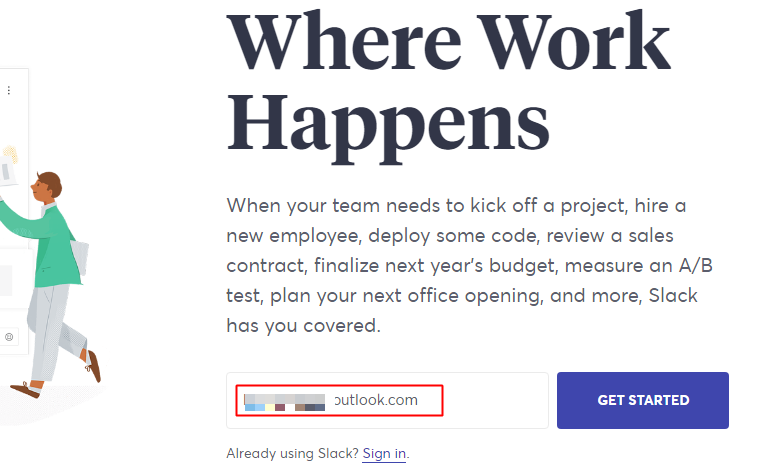
Task: Click the "Where Work" headline line
Action: [448, 42]
